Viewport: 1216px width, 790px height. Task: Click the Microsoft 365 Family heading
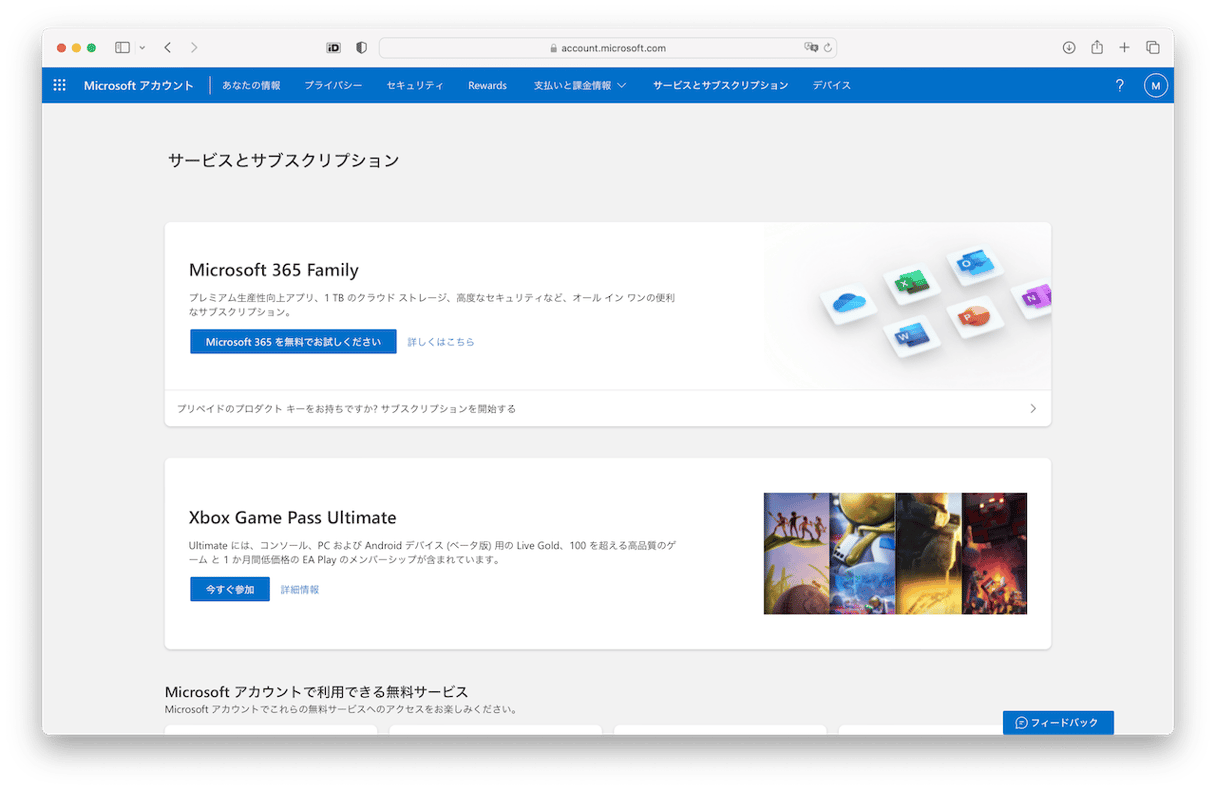tap(273, 270)
